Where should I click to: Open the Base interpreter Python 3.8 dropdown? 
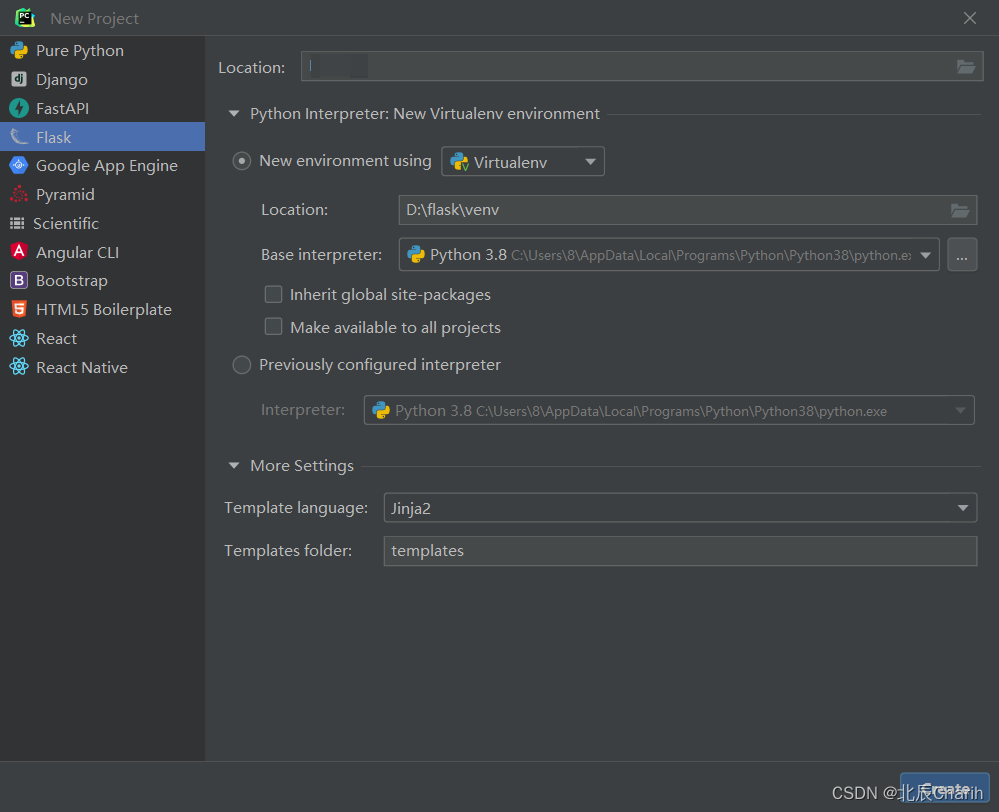(669, 254)
